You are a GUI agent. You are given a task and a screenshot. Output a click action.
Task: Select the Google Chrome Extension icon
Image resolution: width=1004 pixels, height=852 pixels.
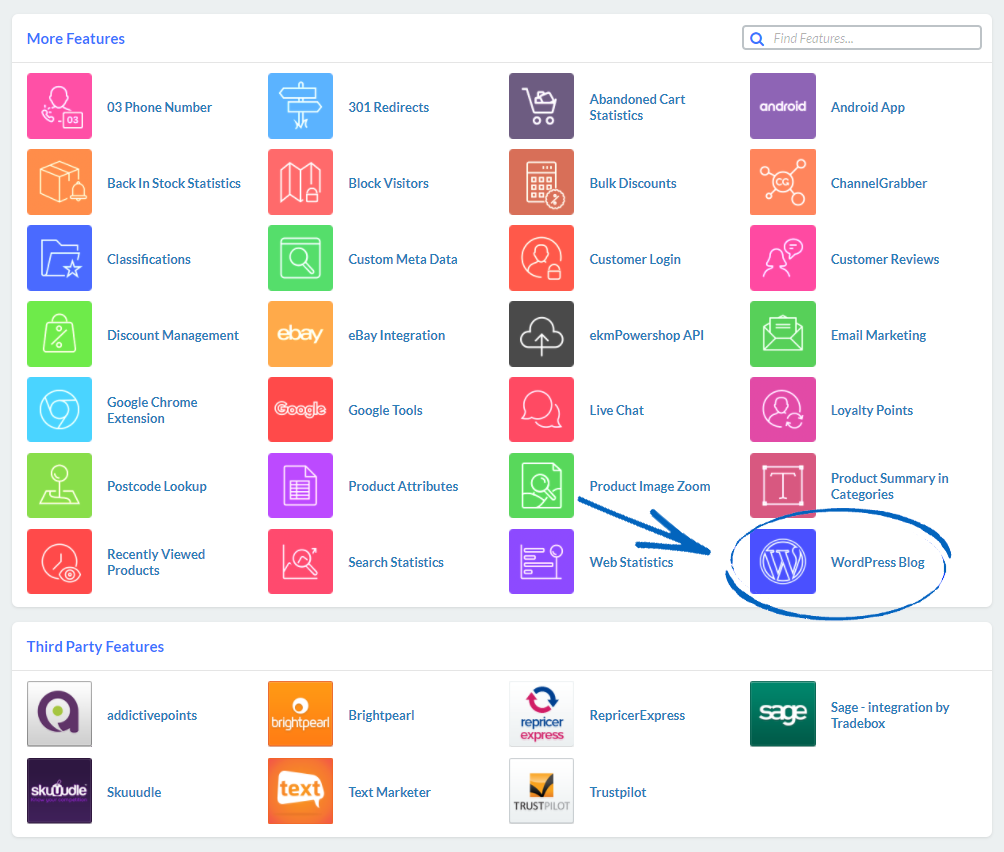59,410
